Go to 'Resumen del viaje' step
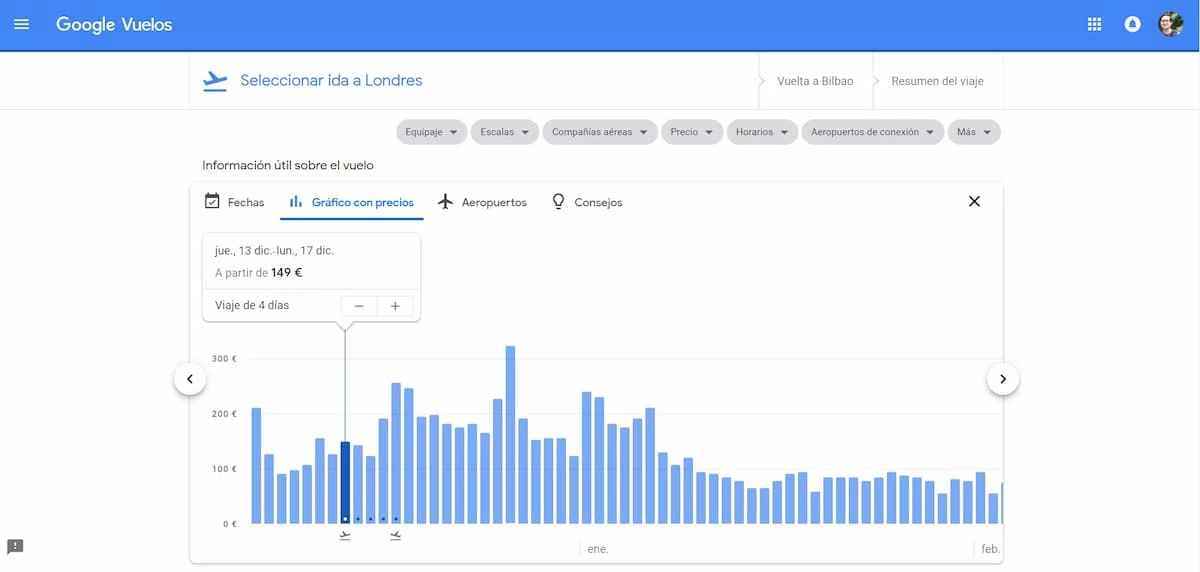The height and width of the screenshot is (572, 1200). (937, 81)
